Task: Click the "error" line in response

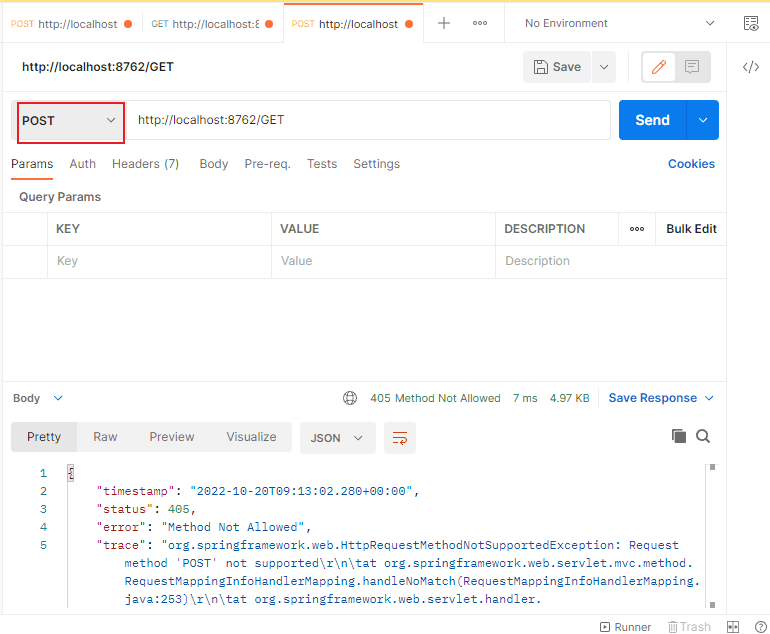Action: 203,527
